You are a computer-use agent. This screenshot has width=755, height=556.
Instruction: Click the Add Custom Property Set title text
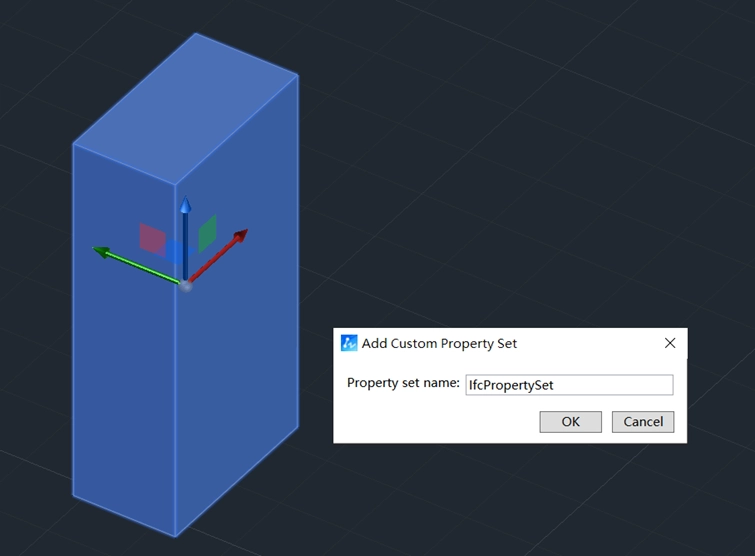(439, 343)
